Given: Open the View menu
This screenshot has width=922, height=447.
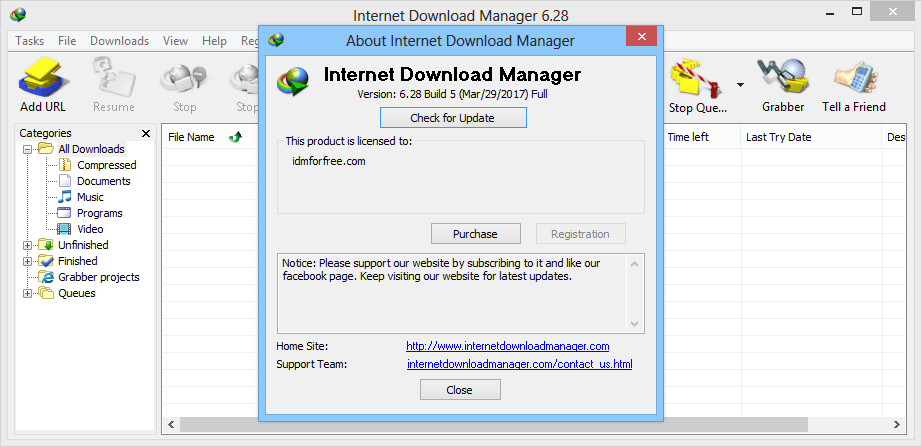Looking at the screenshot, I should pyautogui.click(x=175, y=41).
